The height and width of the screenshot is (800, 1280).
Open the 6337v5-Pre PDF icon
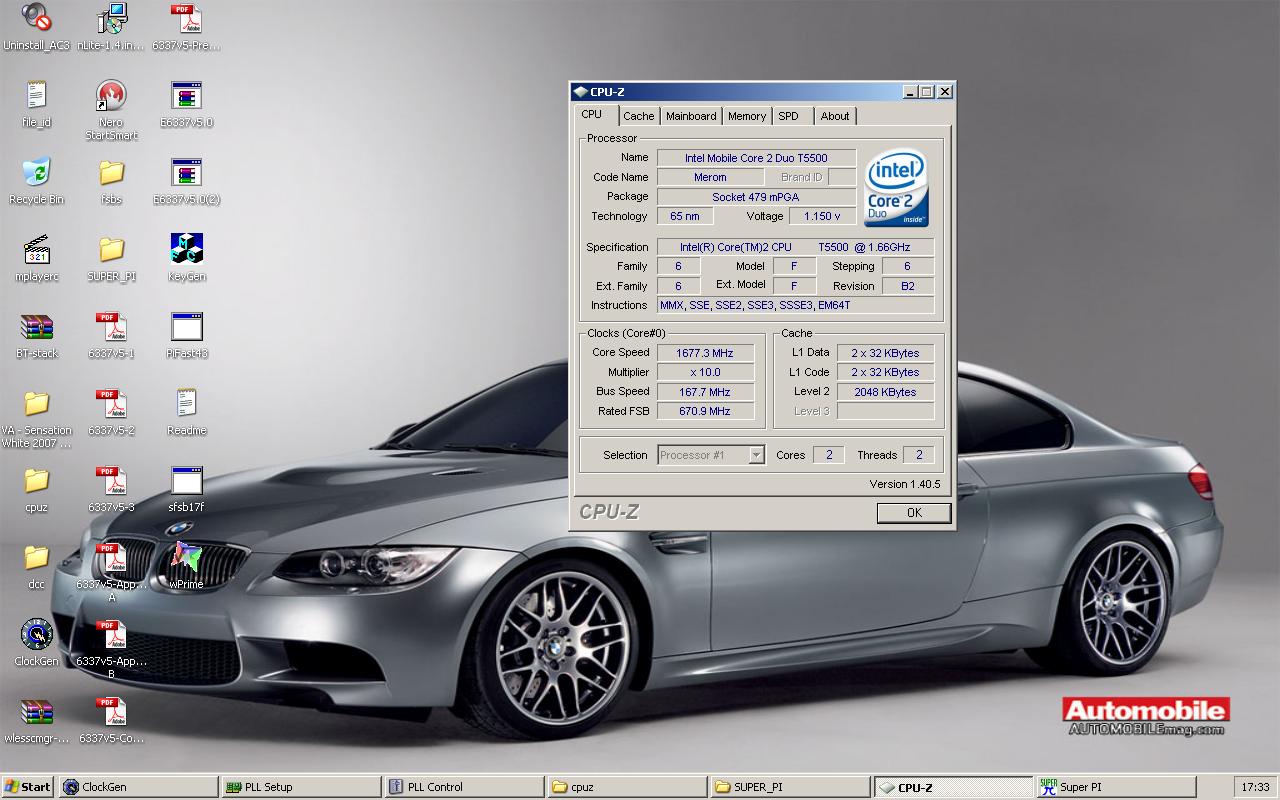[187, 18]
